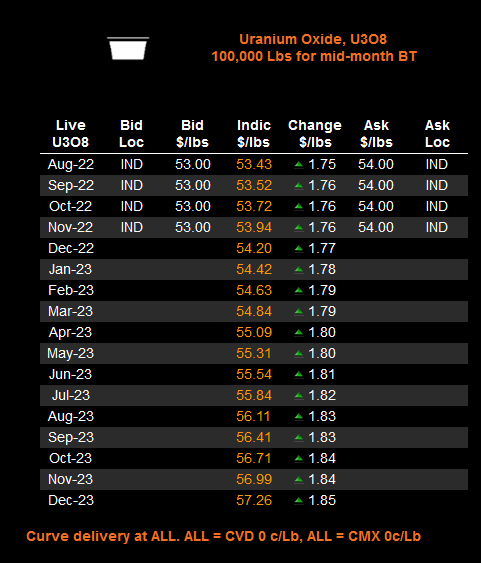Image resolution: width=481 pixels, height=563 pixels.
Task: Click the 'Bid $/lbs' column header
Action: [192, 134]
